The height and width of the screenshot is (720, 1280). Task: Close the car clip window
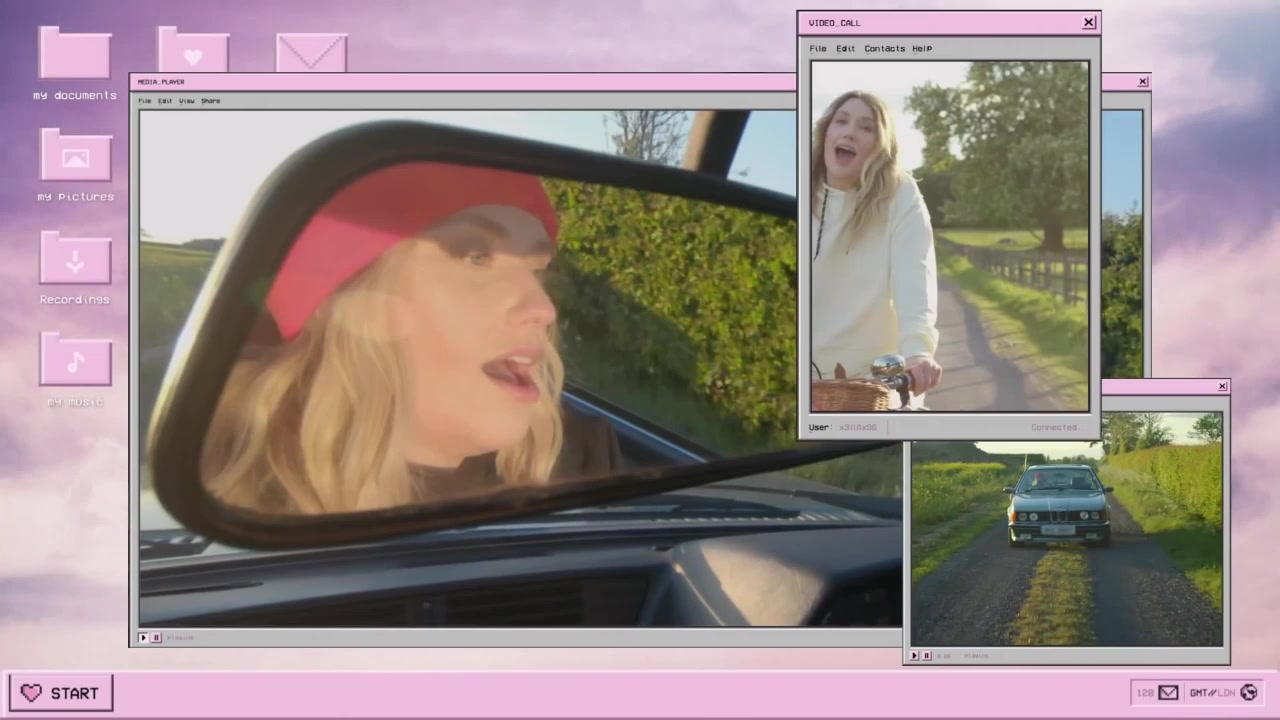1222,386
